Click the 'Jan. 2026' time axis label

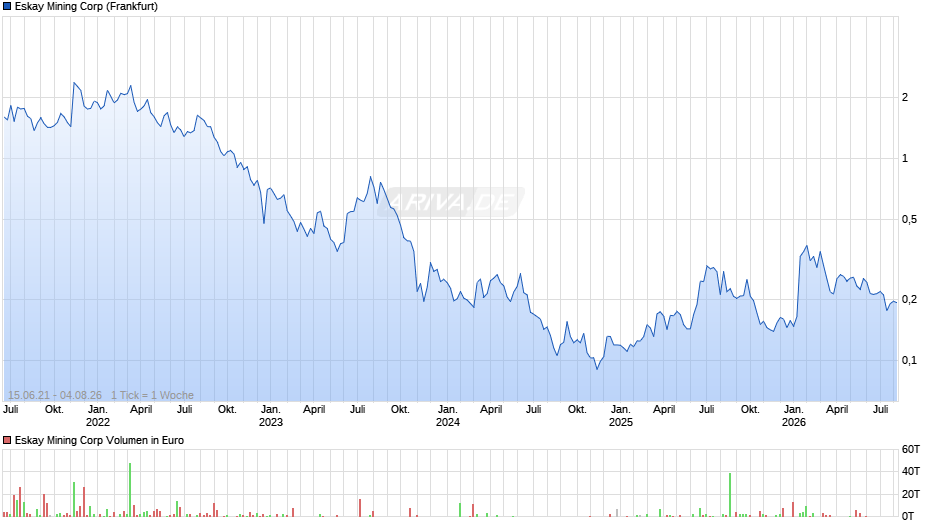pos(794,416)
